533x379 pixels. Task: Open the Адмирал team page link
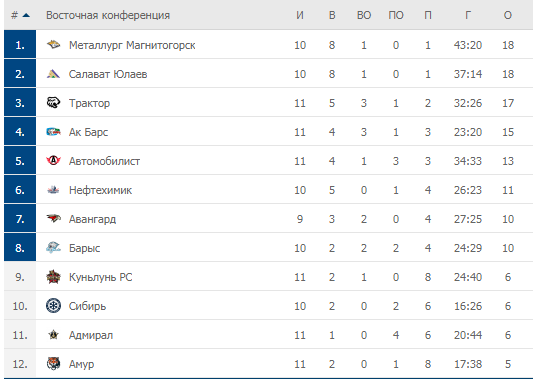(91, 335)
